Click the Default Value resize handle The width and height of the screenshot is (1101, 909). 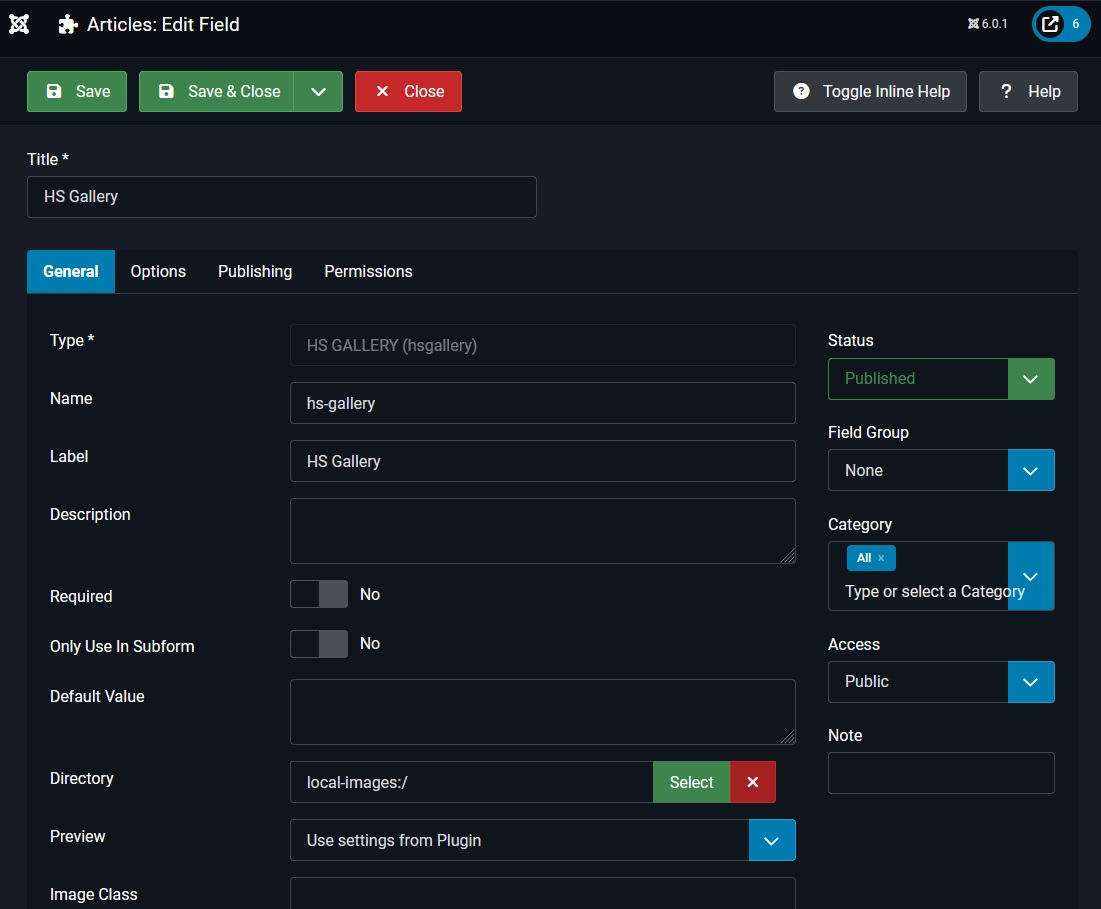788,736
